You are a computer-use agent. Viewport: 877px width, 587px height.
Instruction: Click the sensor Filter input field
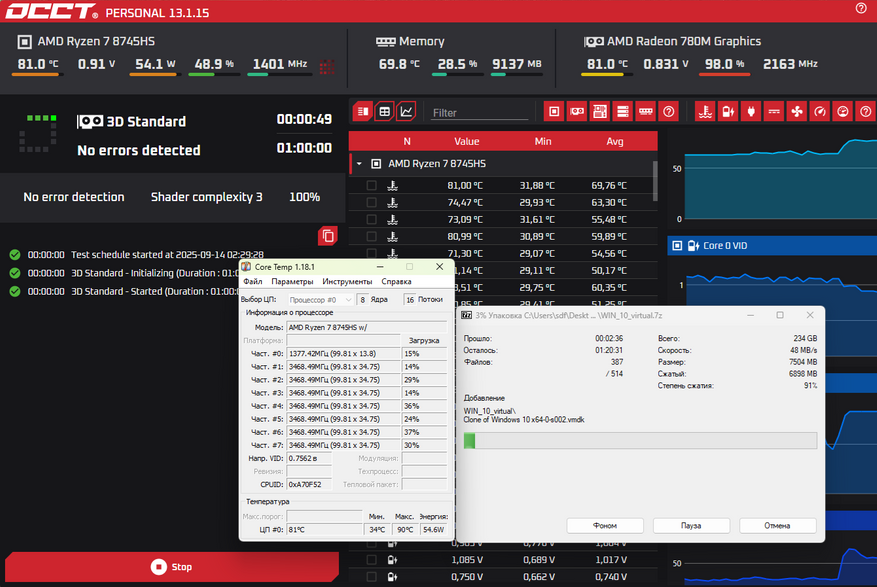[x=479, y=112]
